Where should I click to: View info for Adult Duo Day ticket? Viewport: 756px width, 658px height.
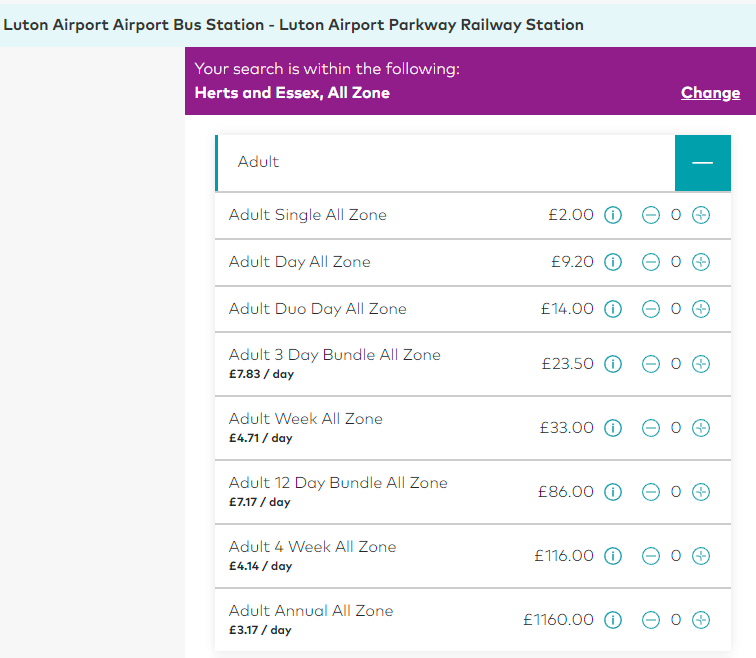[613, 309]
